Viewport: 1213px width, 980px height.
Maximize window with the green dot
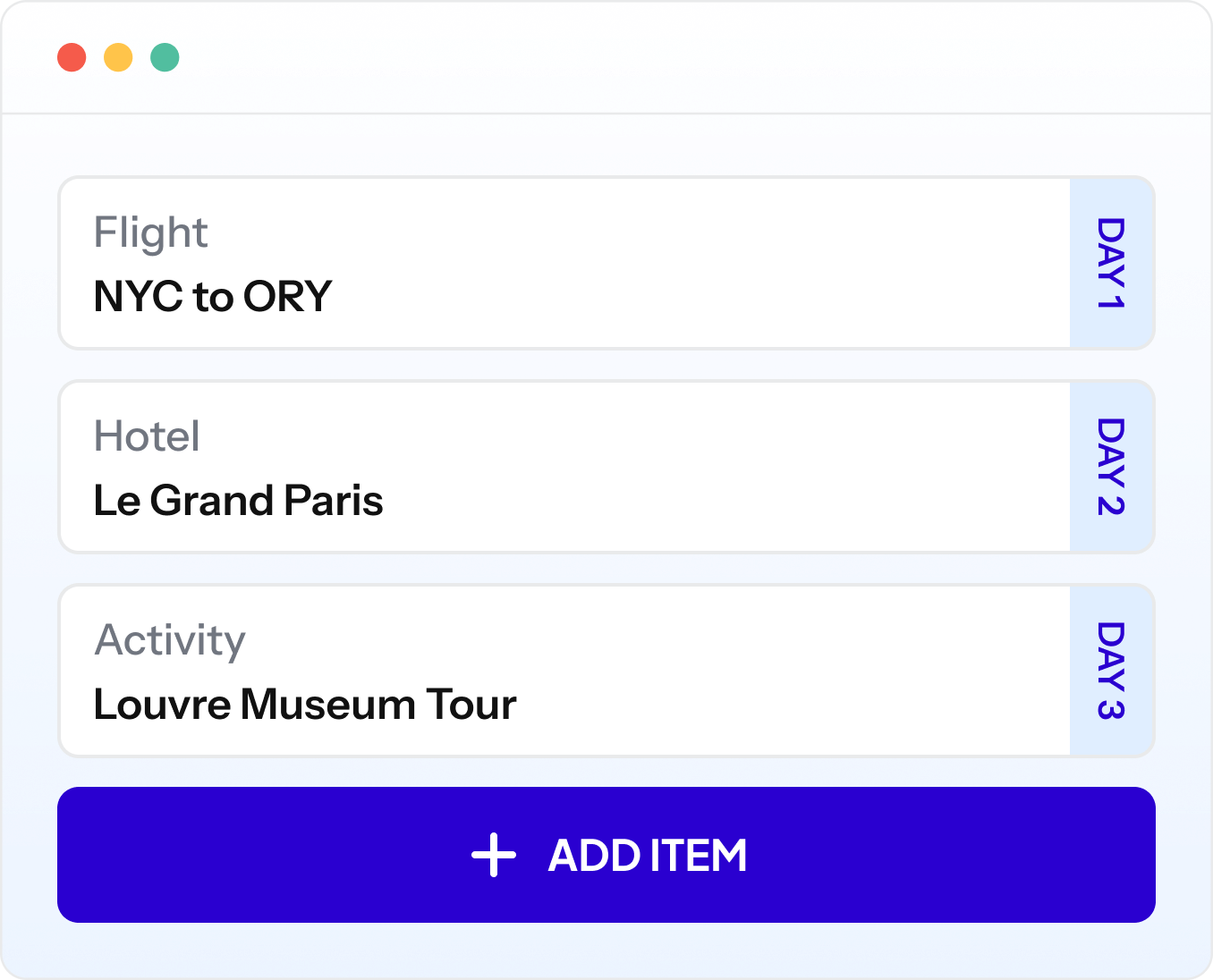point(165,57)
